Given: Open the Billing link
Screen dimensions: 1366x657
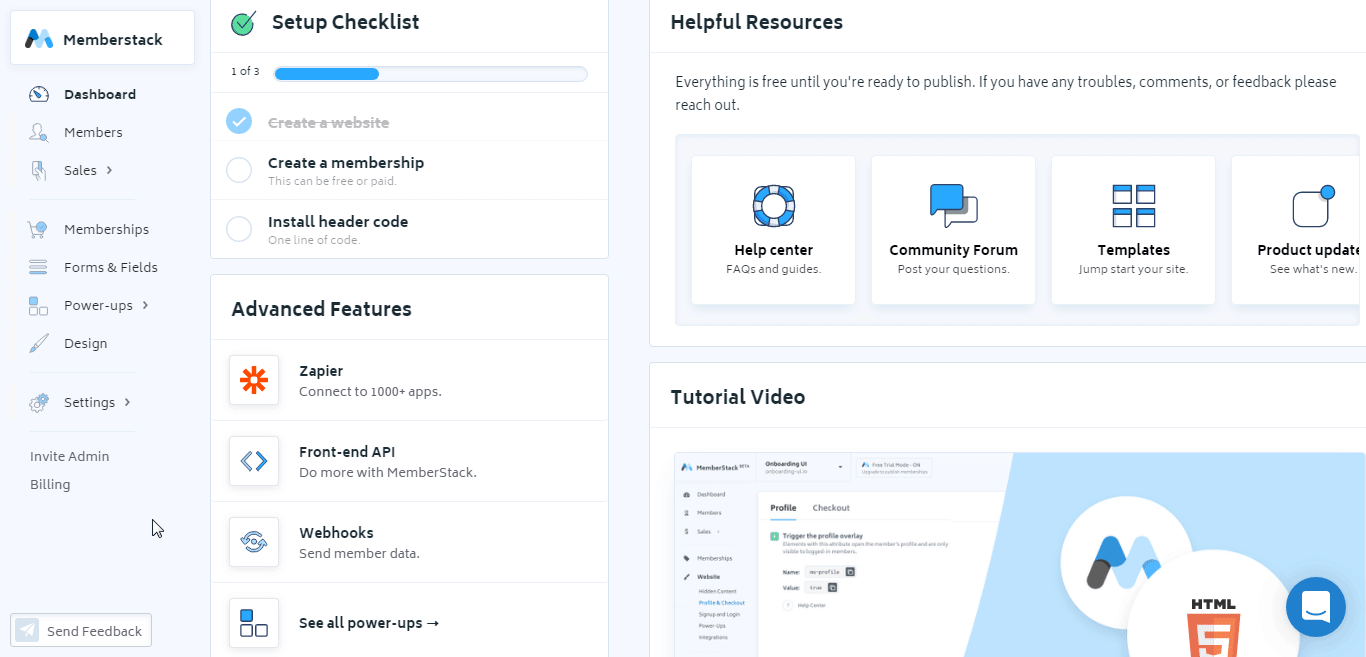Looking at the screenshot, I should point(50,484).
